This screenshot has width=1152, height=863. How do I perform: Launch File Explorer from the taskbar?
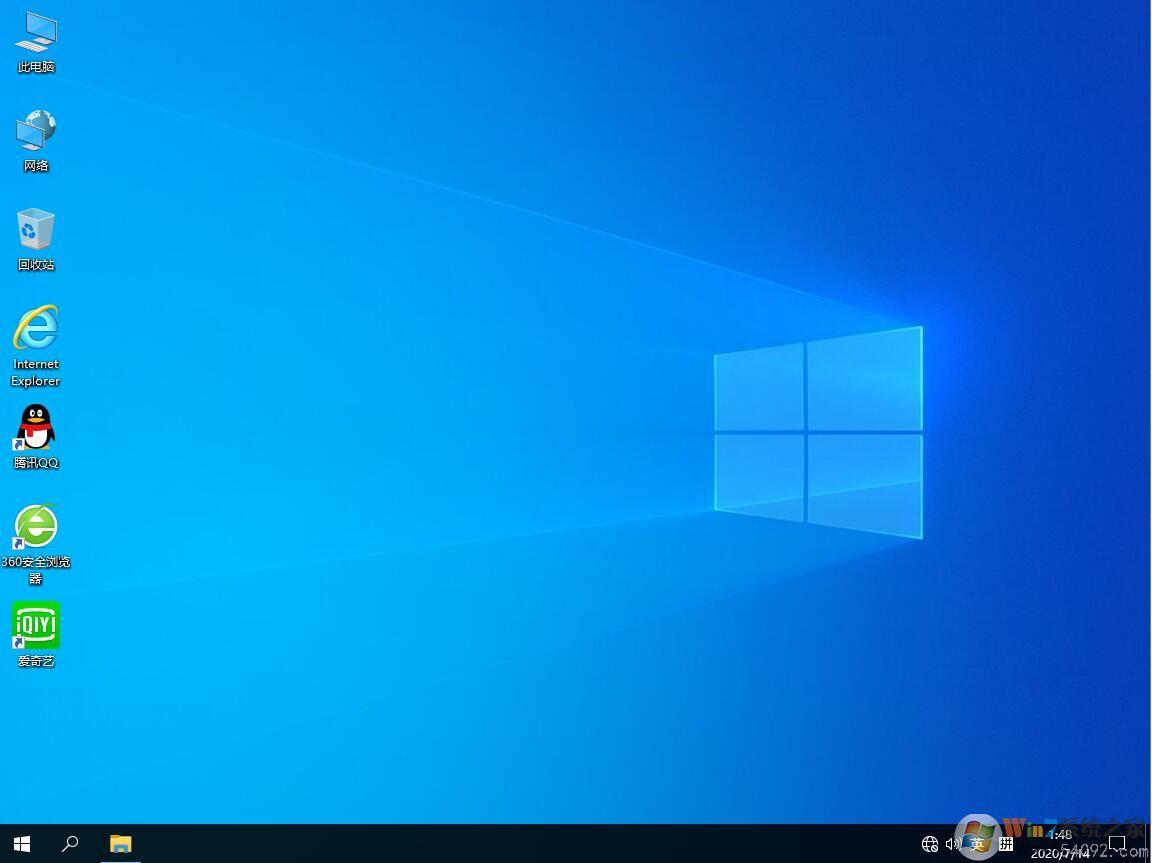click(121, 843)
